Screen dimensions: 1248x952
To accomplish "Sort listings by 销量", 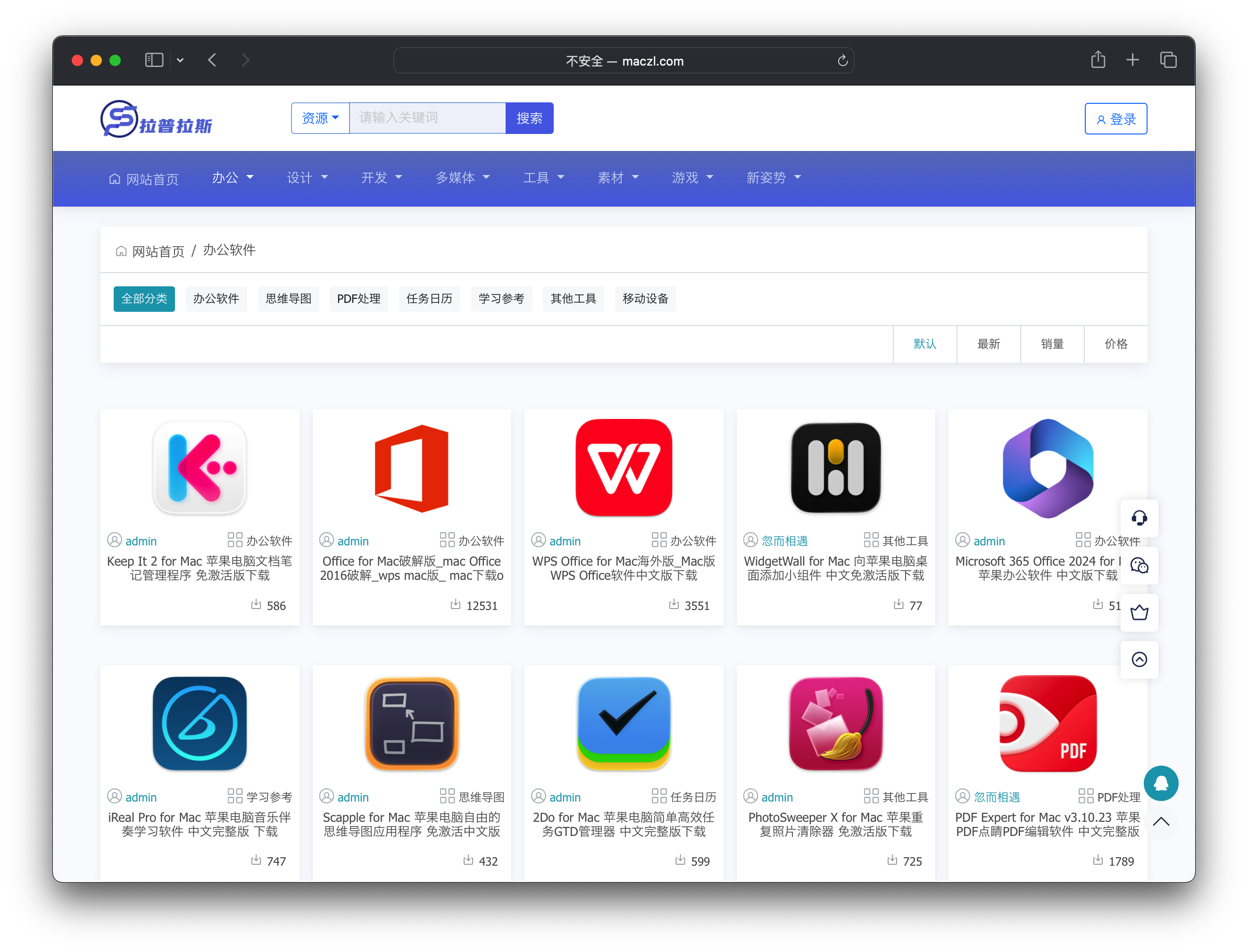I will [x=1052, y=344].
